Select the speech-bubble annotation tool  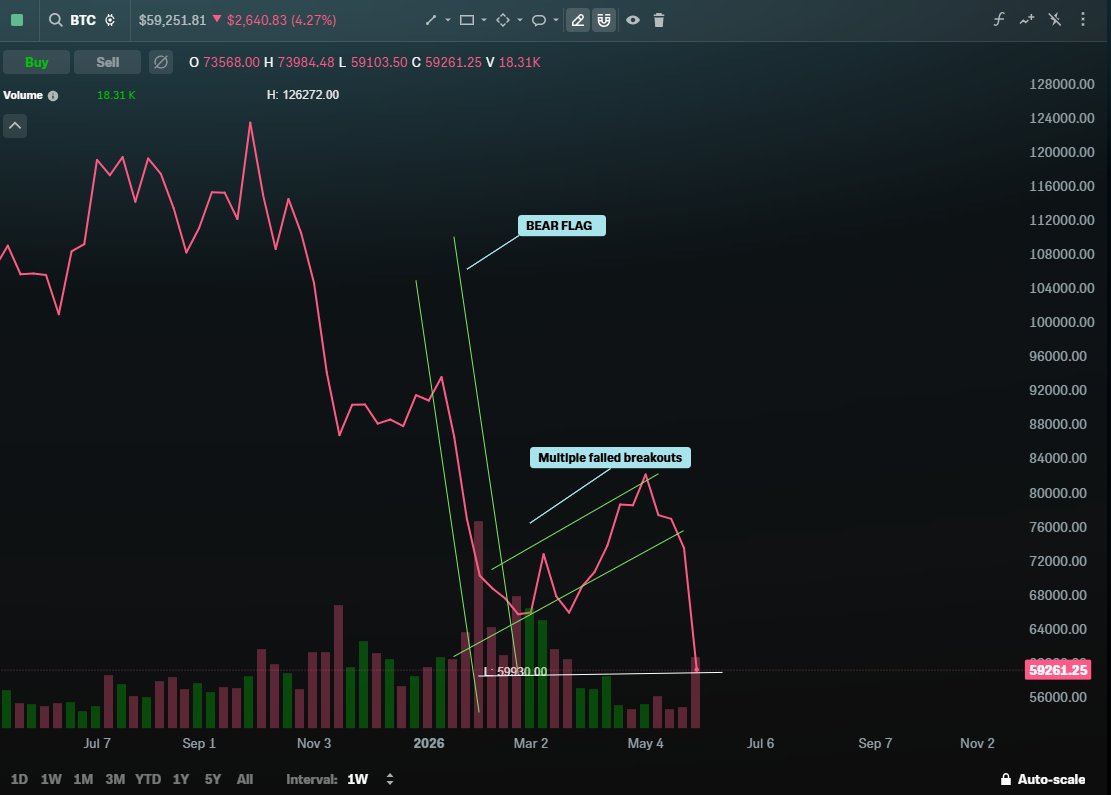pyautogui.click(x=539, y=20)
